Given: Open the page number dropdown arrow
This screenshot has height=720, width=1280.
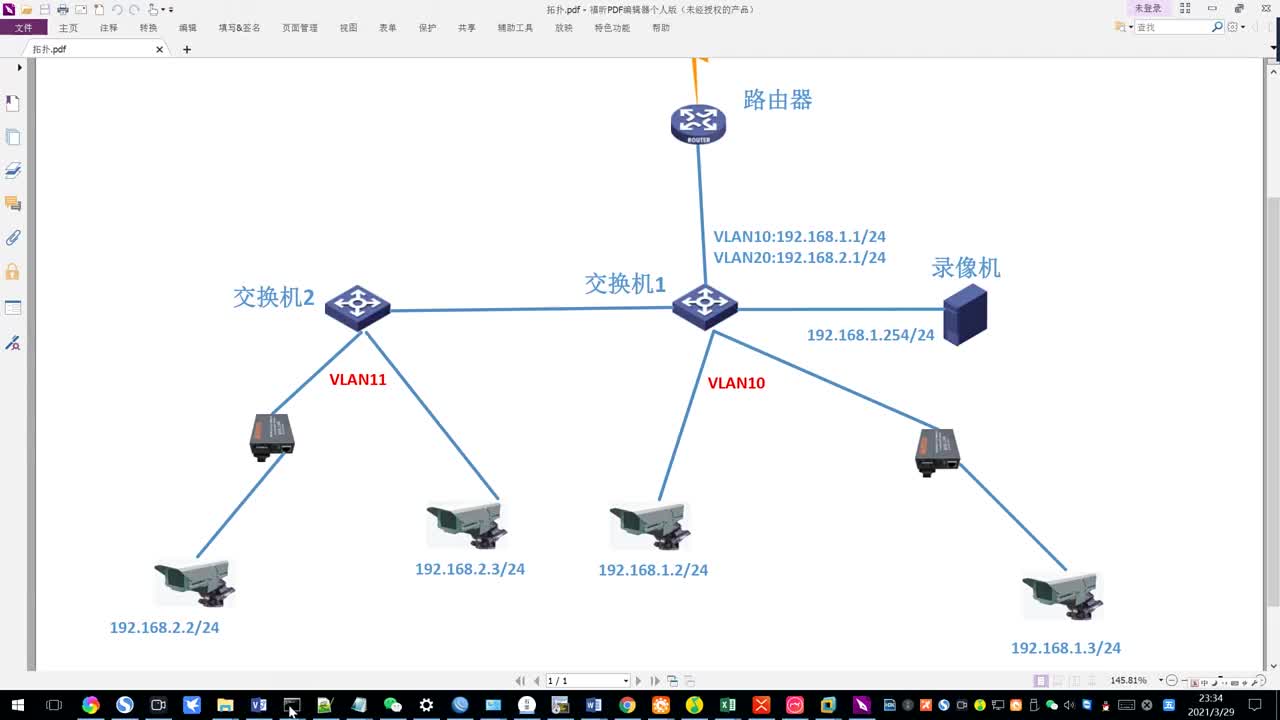Looking at the screenshot, I should 626,681.
